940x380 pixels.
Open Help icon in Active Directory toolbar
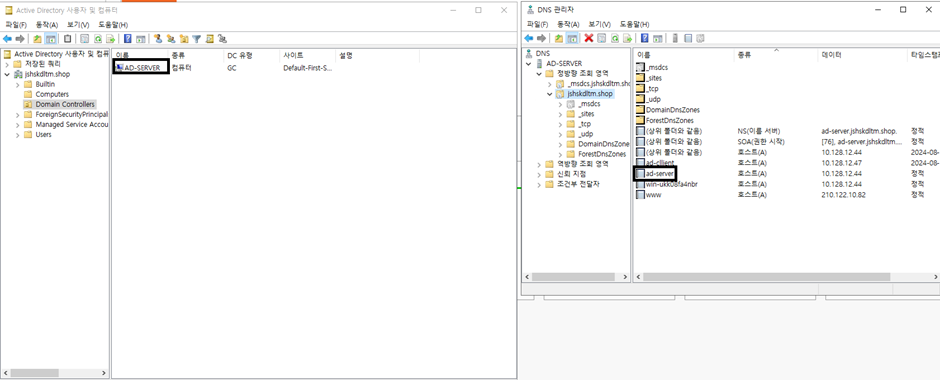(x=127, y=39)
